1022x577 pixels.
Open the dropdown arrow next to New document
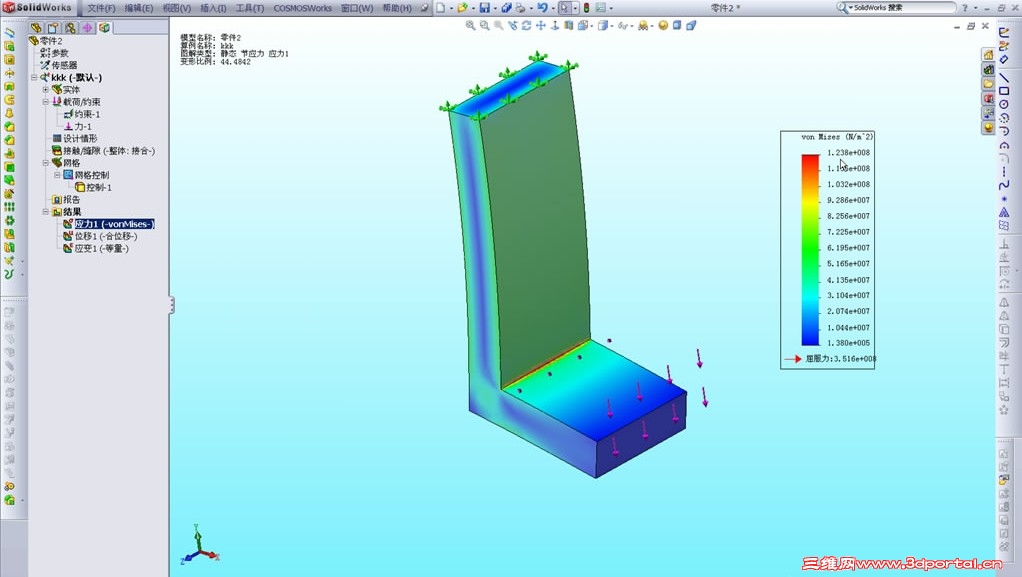pyautogui.click(x=451, y=8)
